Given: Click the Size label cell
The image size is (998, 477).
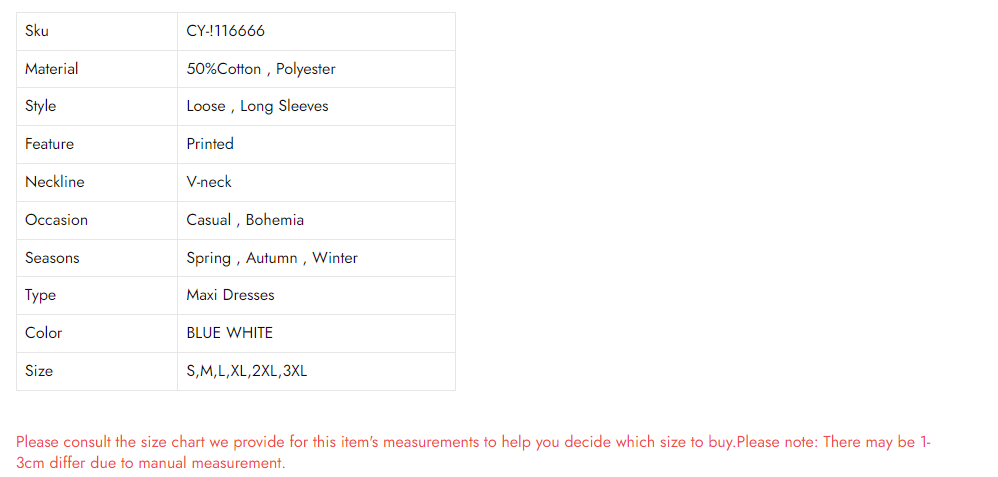Looking at the screenshot, I should point(97,371).
